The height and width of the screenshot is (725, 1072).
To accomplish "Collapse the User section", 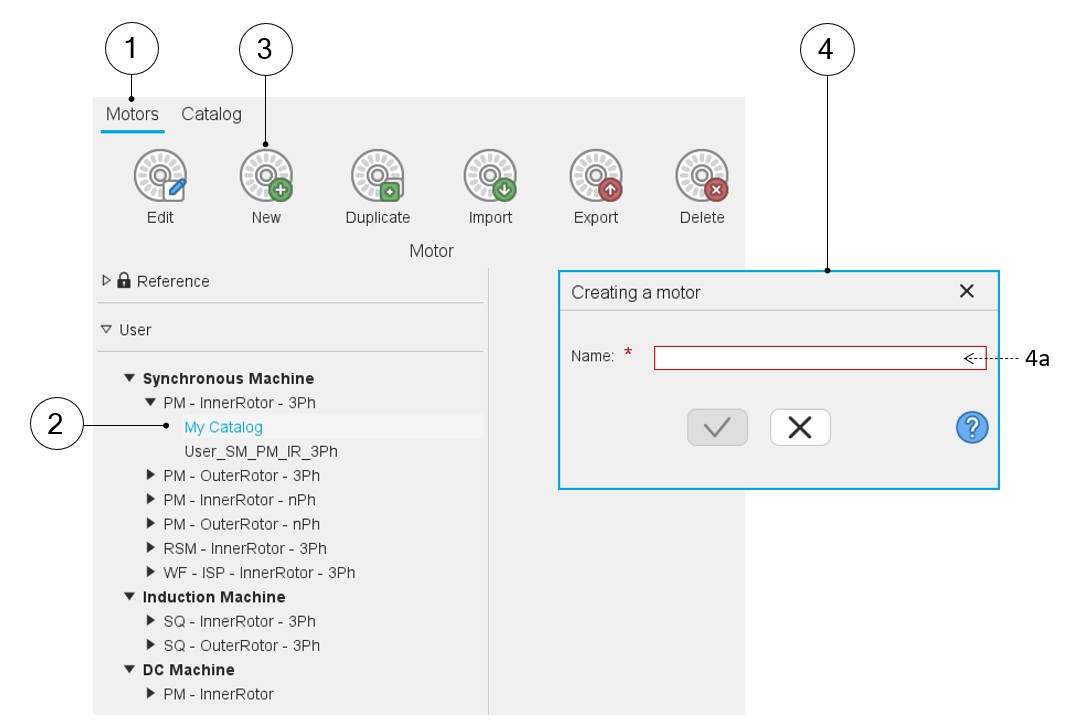I will coord(107,329).
